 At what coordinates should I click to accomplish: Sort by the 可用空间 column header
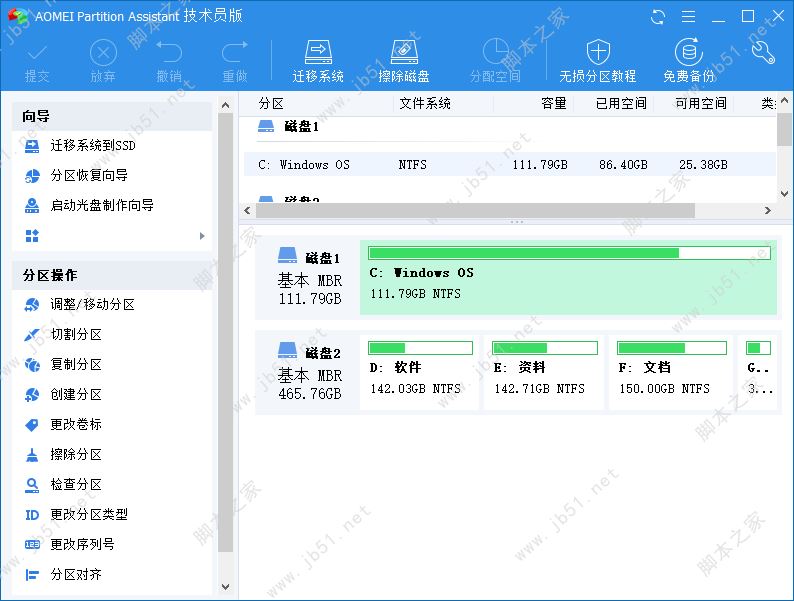[701, 104]
